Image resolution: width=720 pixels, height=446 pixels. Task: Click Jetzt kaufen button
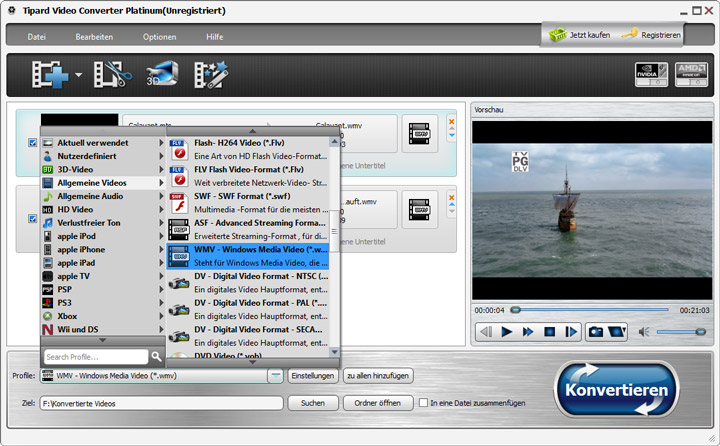(x=579, y=35)
